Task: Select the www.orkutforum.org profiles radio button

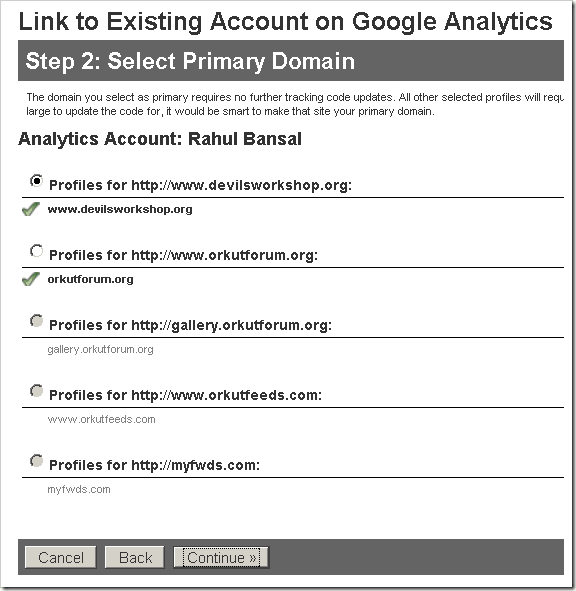Action: [x=37, y=251]
